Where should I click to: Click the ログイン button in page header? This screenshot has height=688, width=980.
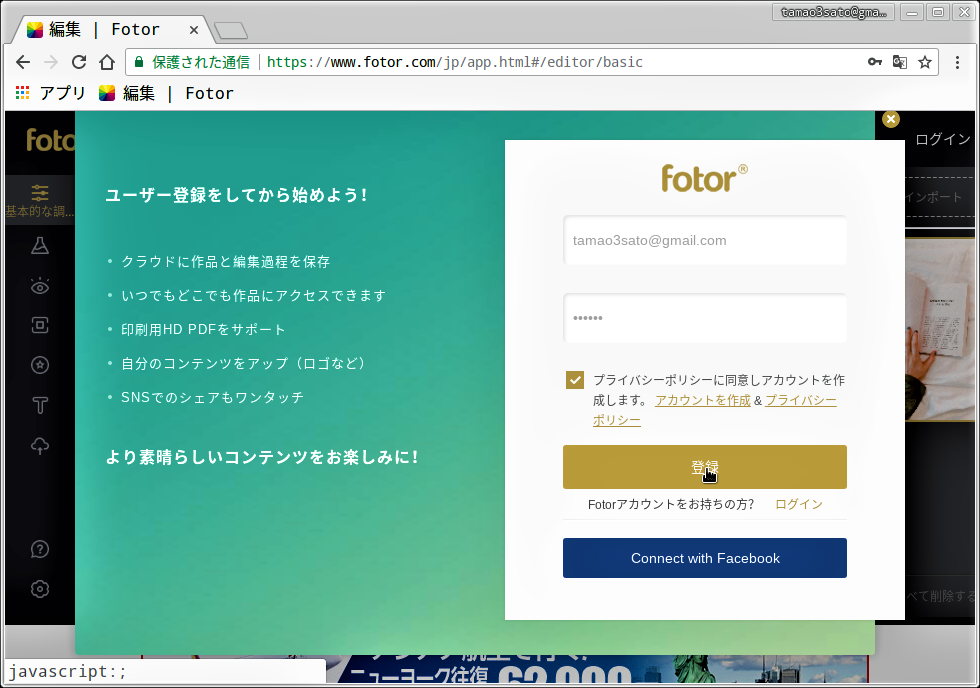(x=942, y=139)
